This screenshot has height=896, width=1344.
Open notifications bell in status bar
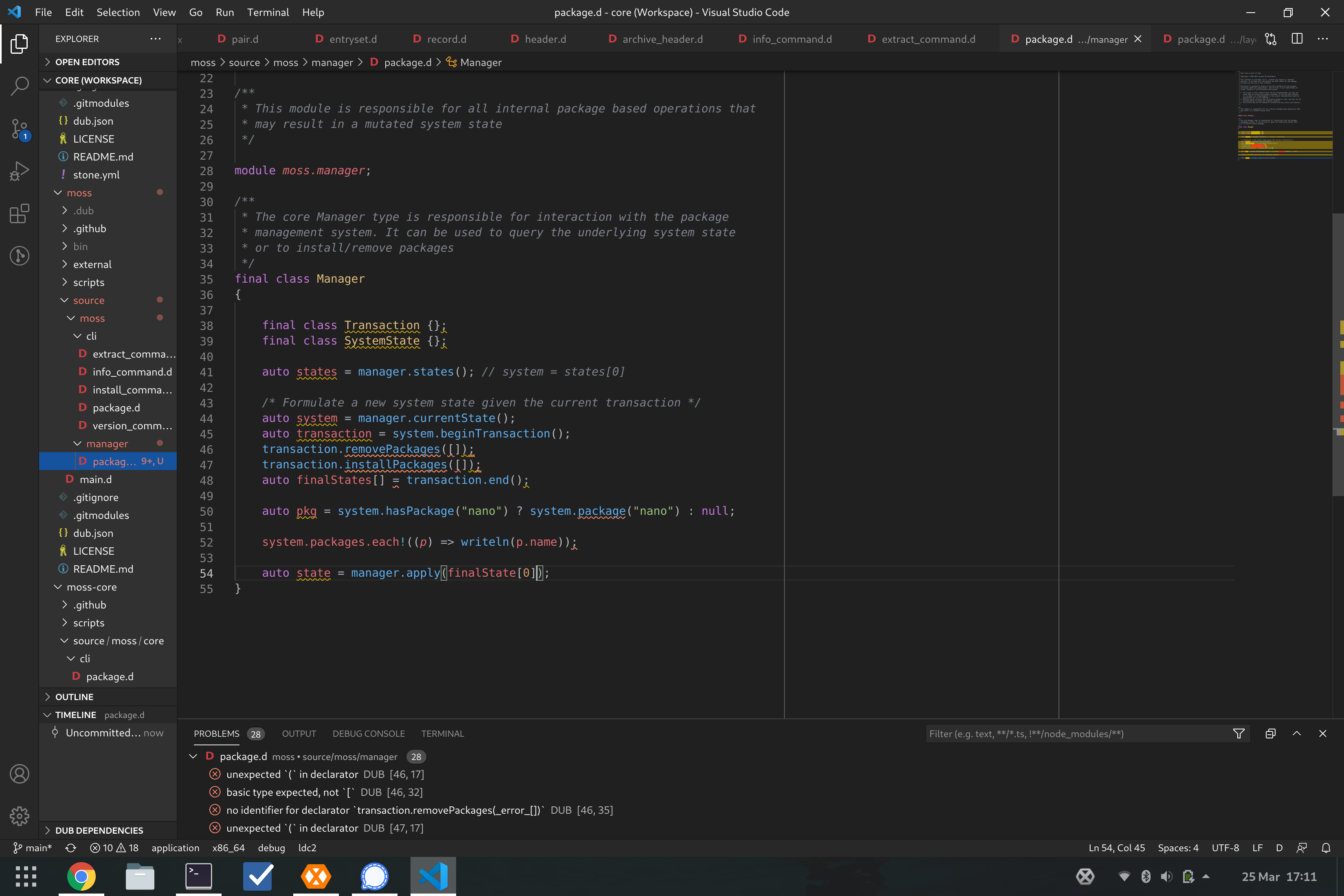(x=1326, y=848)
